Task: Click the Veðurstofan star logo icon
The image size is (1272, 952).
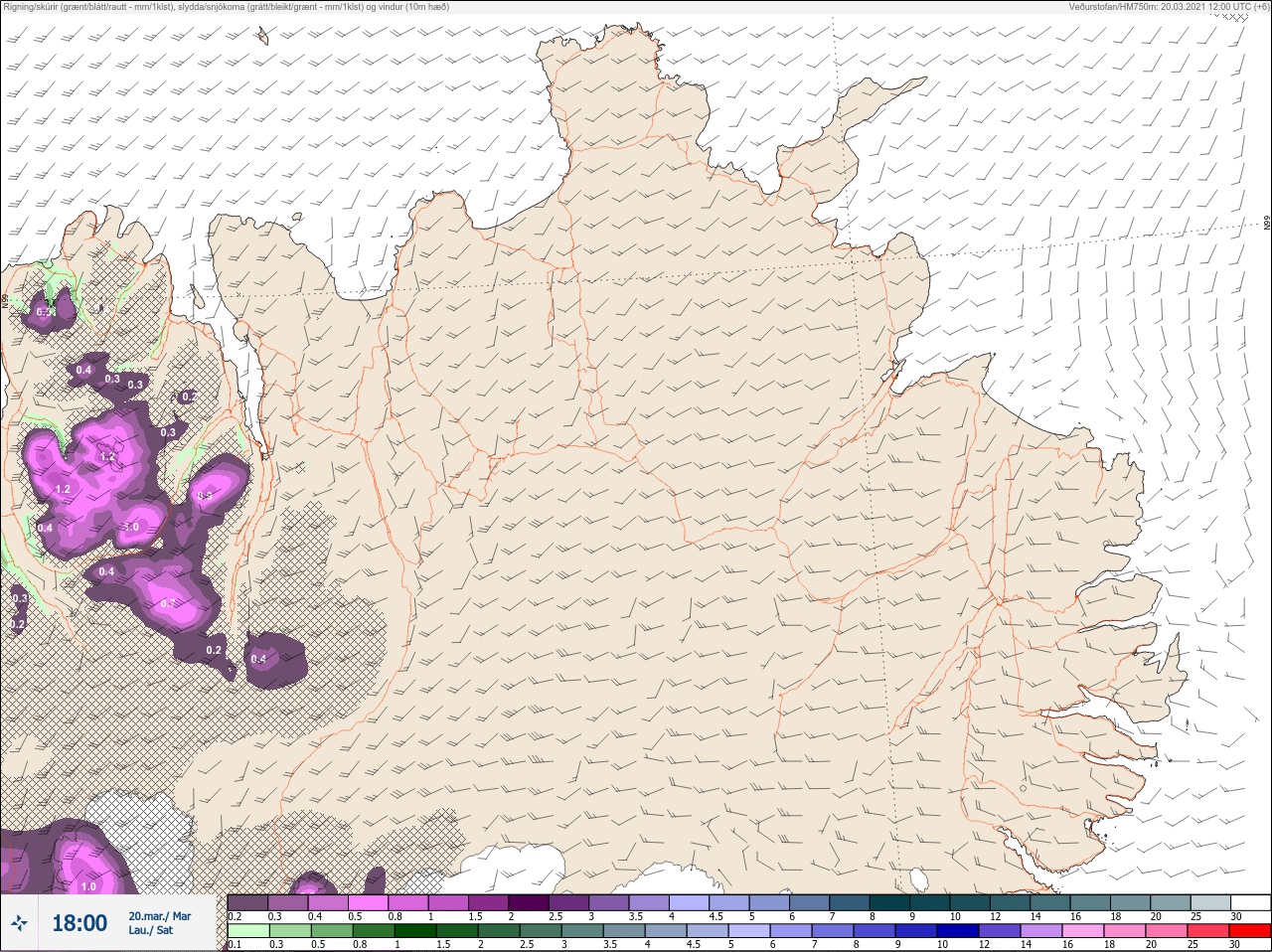Action: 20,923
